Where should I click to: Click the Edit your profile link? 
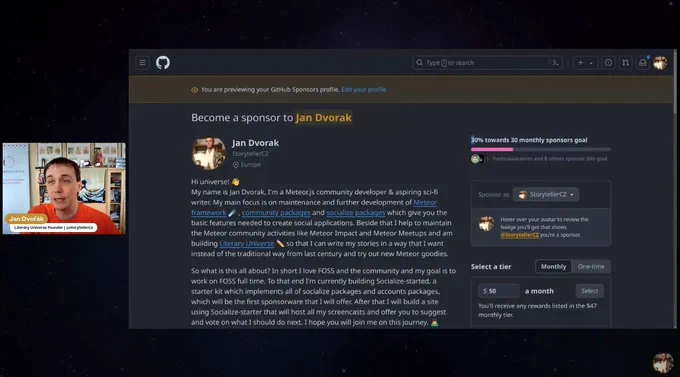[364, 89]
